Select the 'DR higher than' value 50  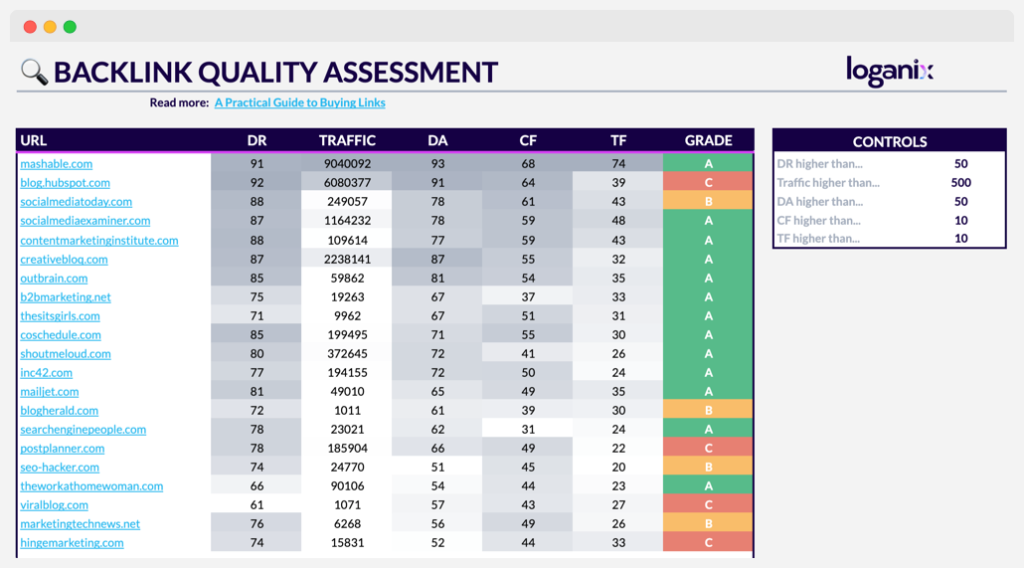point(960,164)
